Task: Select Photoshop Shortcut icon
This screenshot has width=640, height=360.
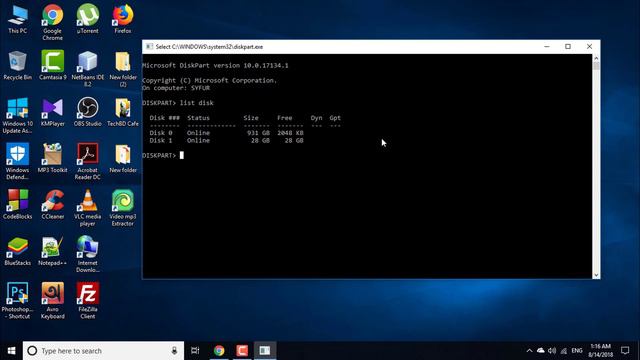Action: pyautogui.click(x=18, y=301)
